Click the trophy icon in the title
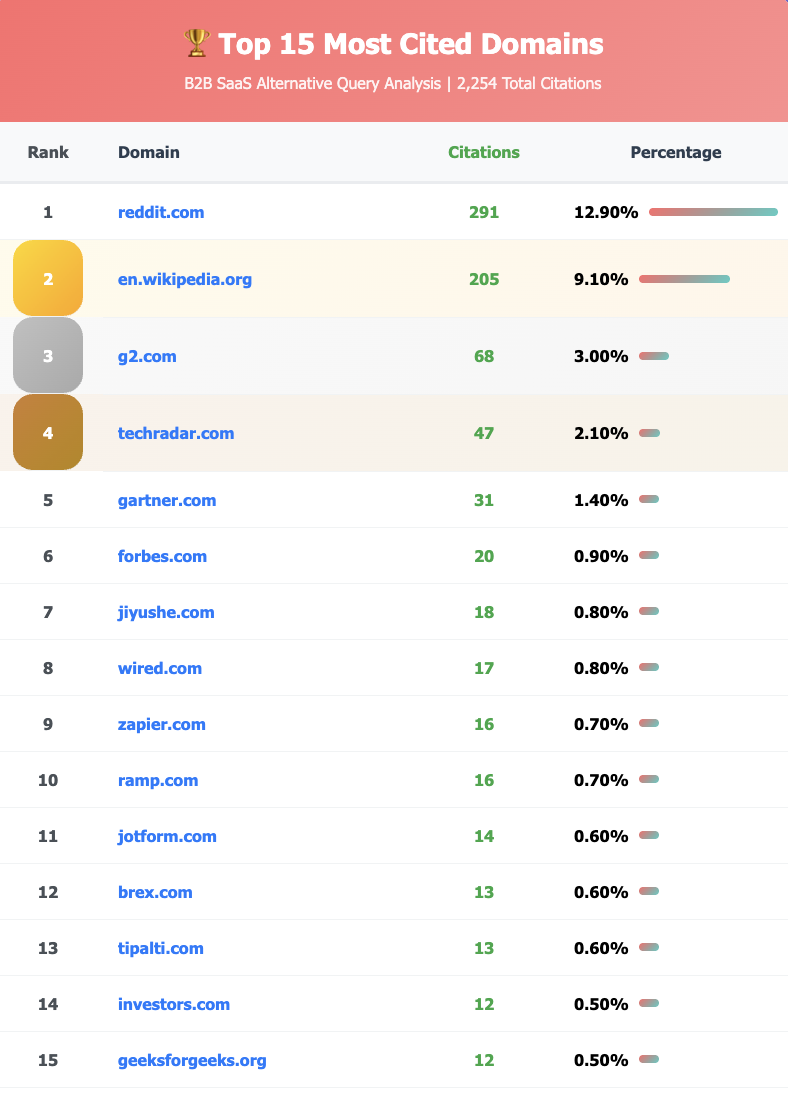The width and height of the screenshot is (788, 1100). (196, 43)
